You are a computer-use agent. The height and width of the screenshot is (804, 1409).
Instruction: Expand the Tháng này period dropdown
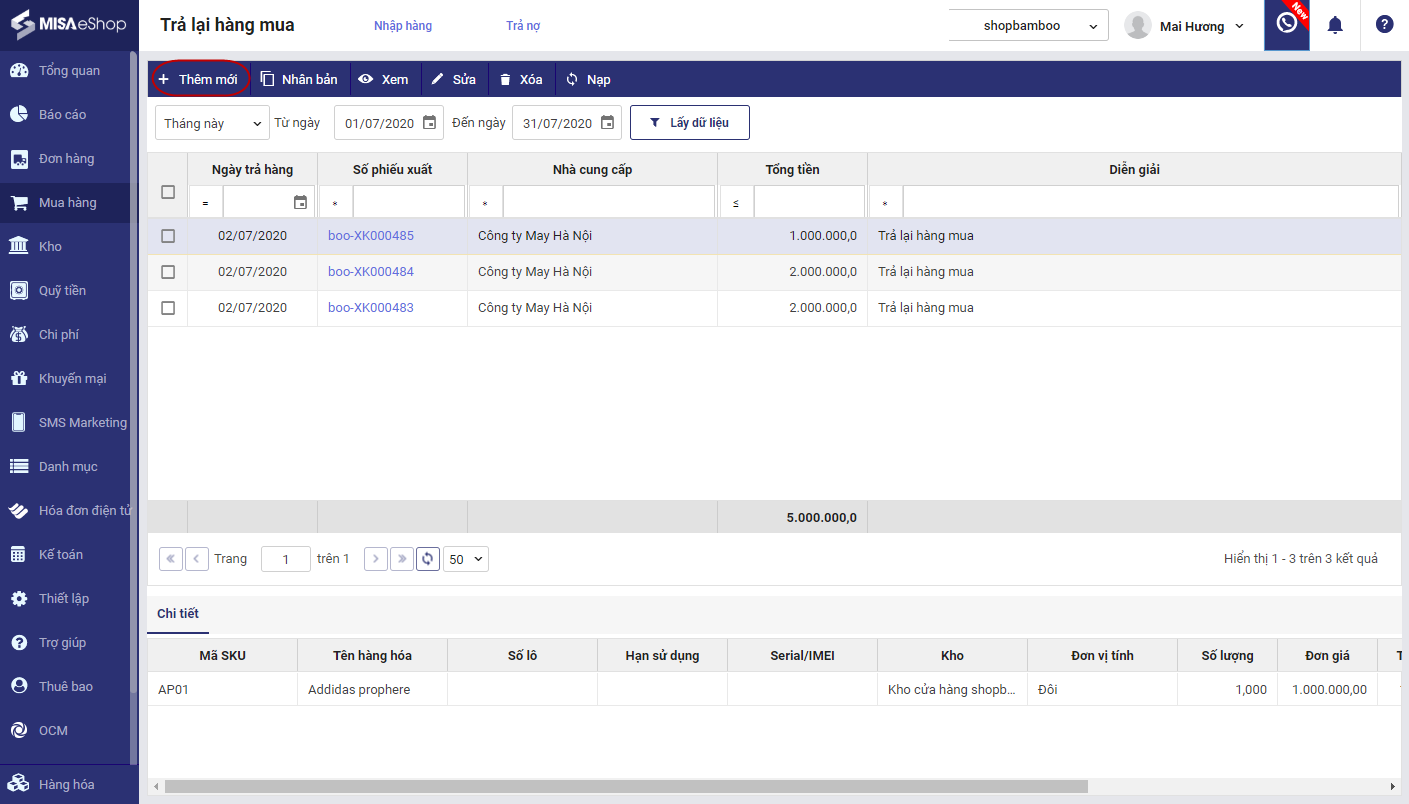[x=212, y=123]
